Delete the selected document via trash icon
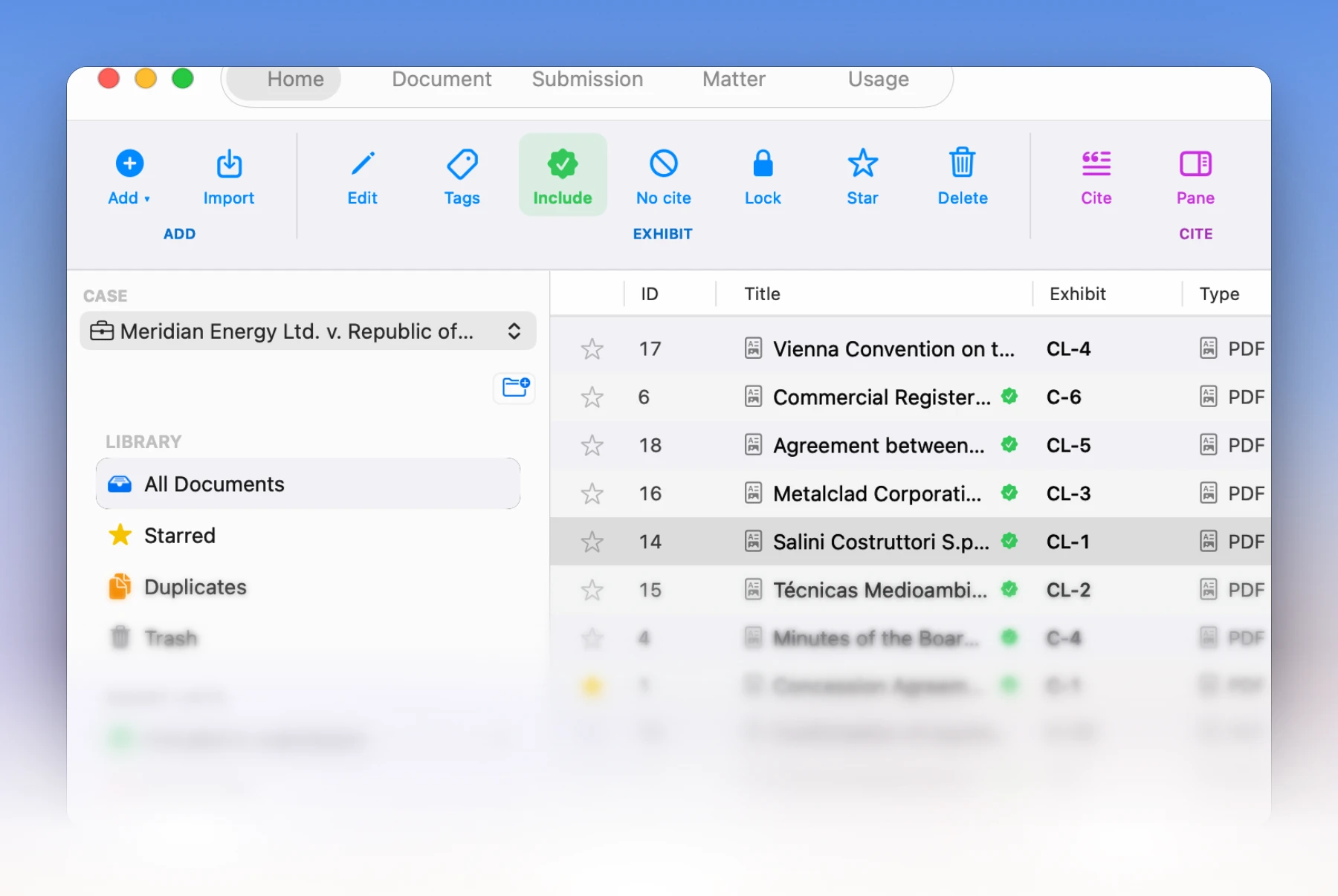This screenshot has width=1338, height=896. tap(963, 163)
